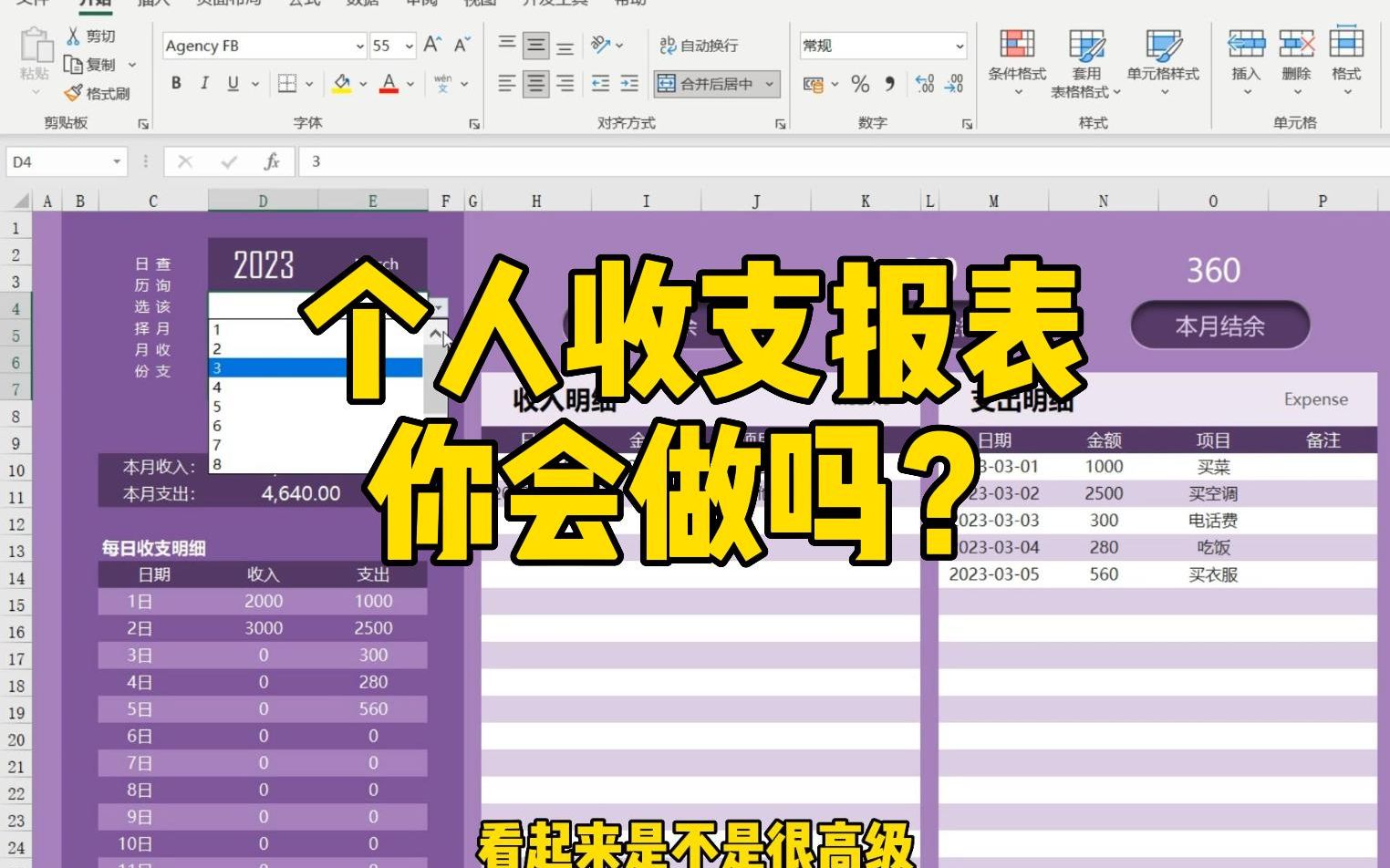1390x868 pixels.
Task: Select month 1 in the dropdown list
Action: pyautogui.click(x=316, y=329)
